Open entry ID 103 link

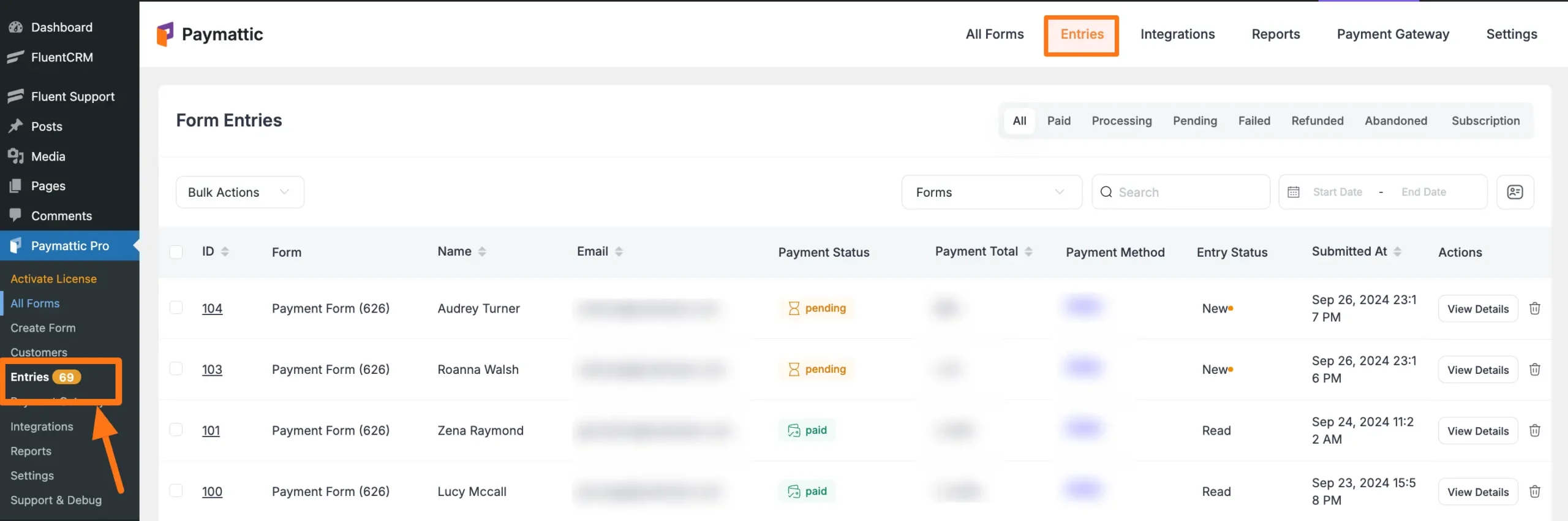click(x=212, y=370)
